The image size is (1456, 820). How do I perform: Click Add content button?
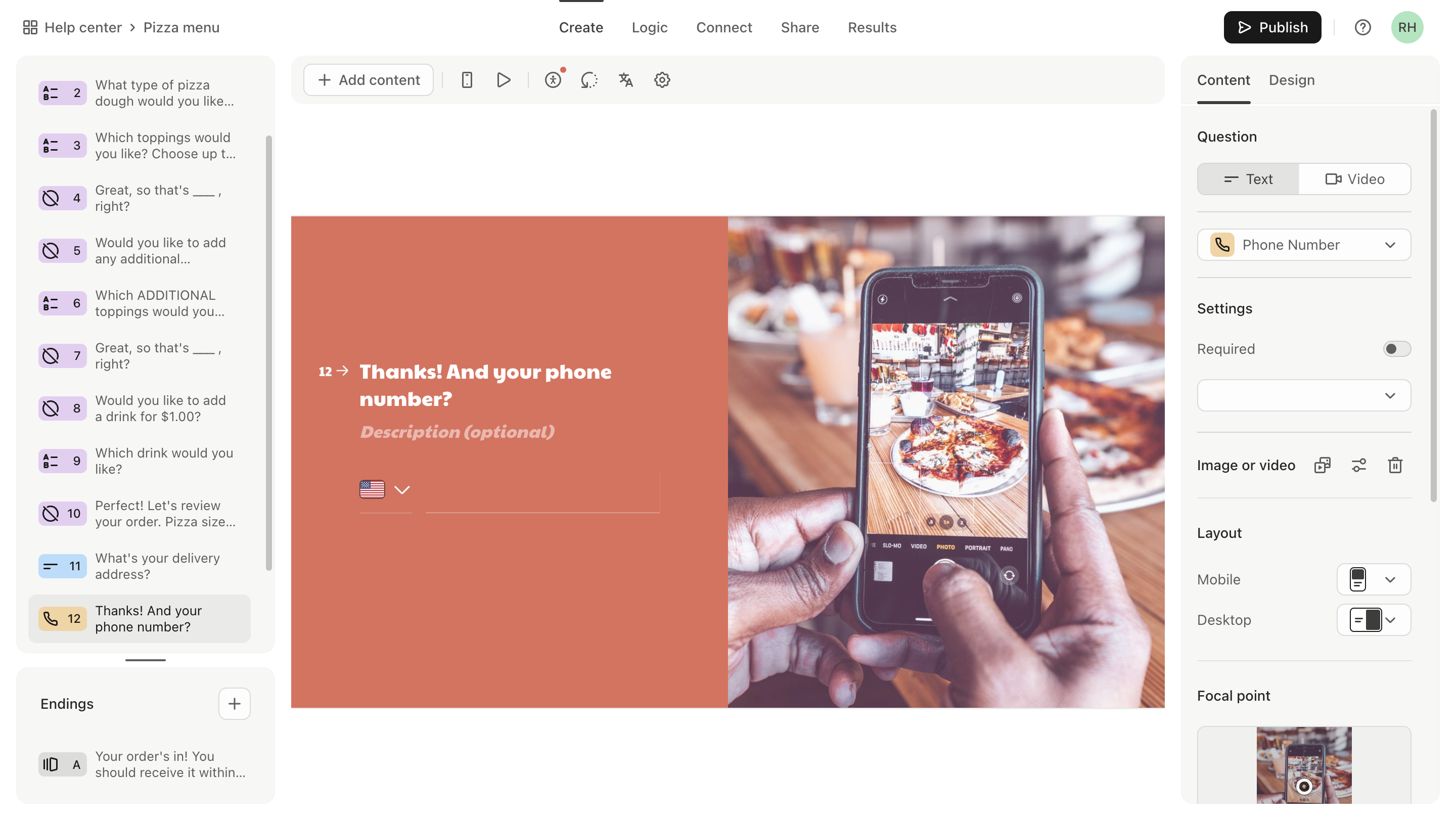click(x=368, y=79)
